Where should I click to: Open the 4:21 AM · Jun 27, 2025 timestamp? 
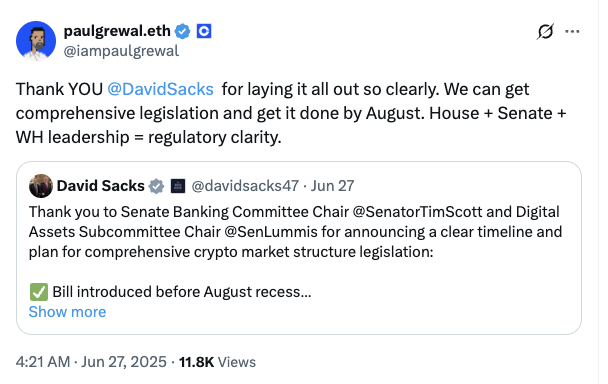coord(91,362)
